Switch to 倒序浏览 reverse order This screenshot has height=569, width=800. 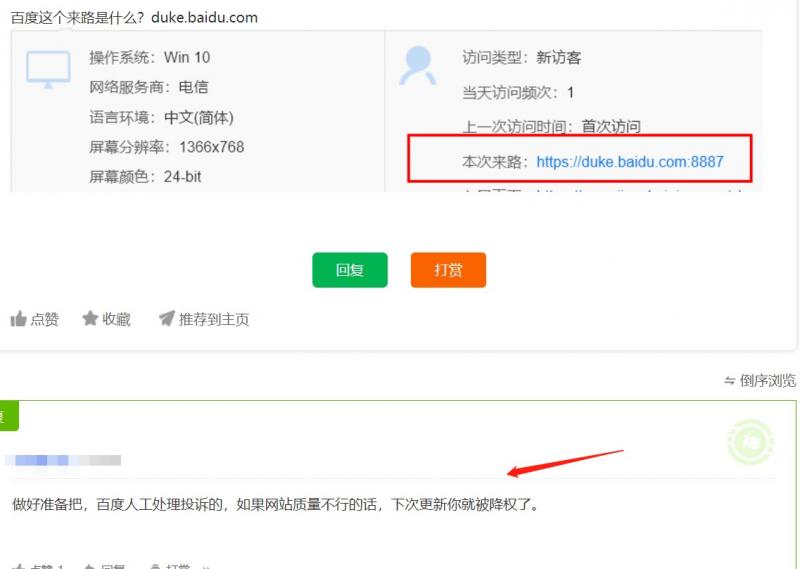760,380
